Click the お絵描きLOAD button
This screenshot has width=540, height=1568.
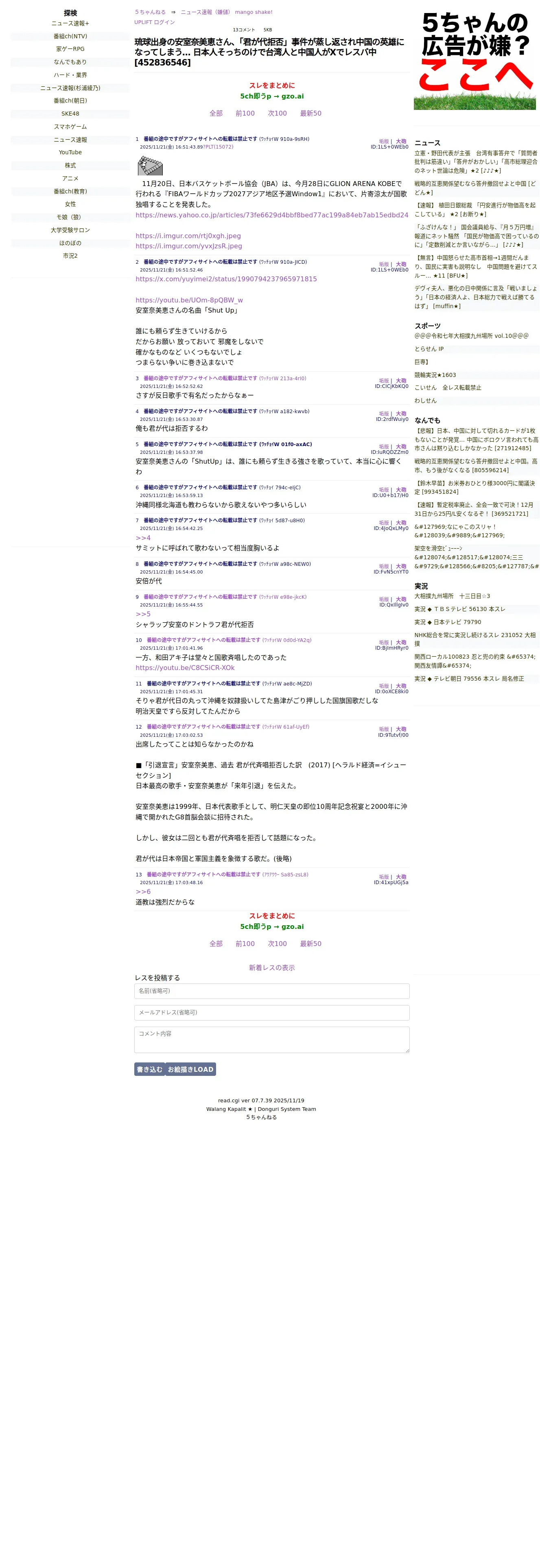(190, 1069)
